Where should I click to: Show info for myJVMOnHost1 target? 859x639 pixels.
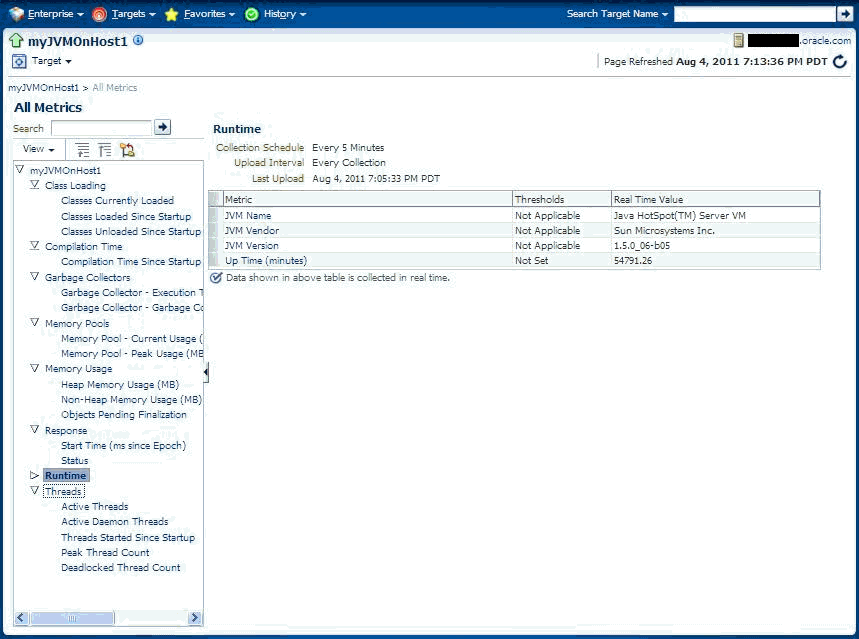[138, 40]
